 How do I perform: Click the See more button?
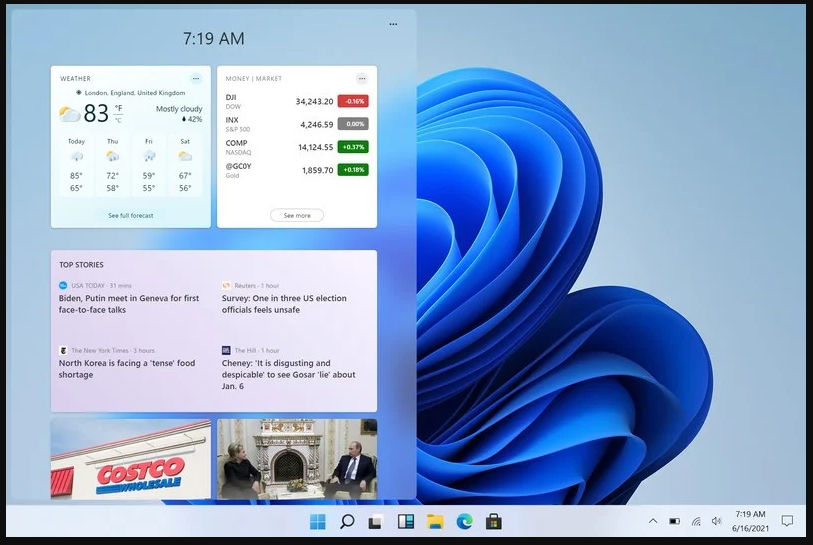click(297, 215)
